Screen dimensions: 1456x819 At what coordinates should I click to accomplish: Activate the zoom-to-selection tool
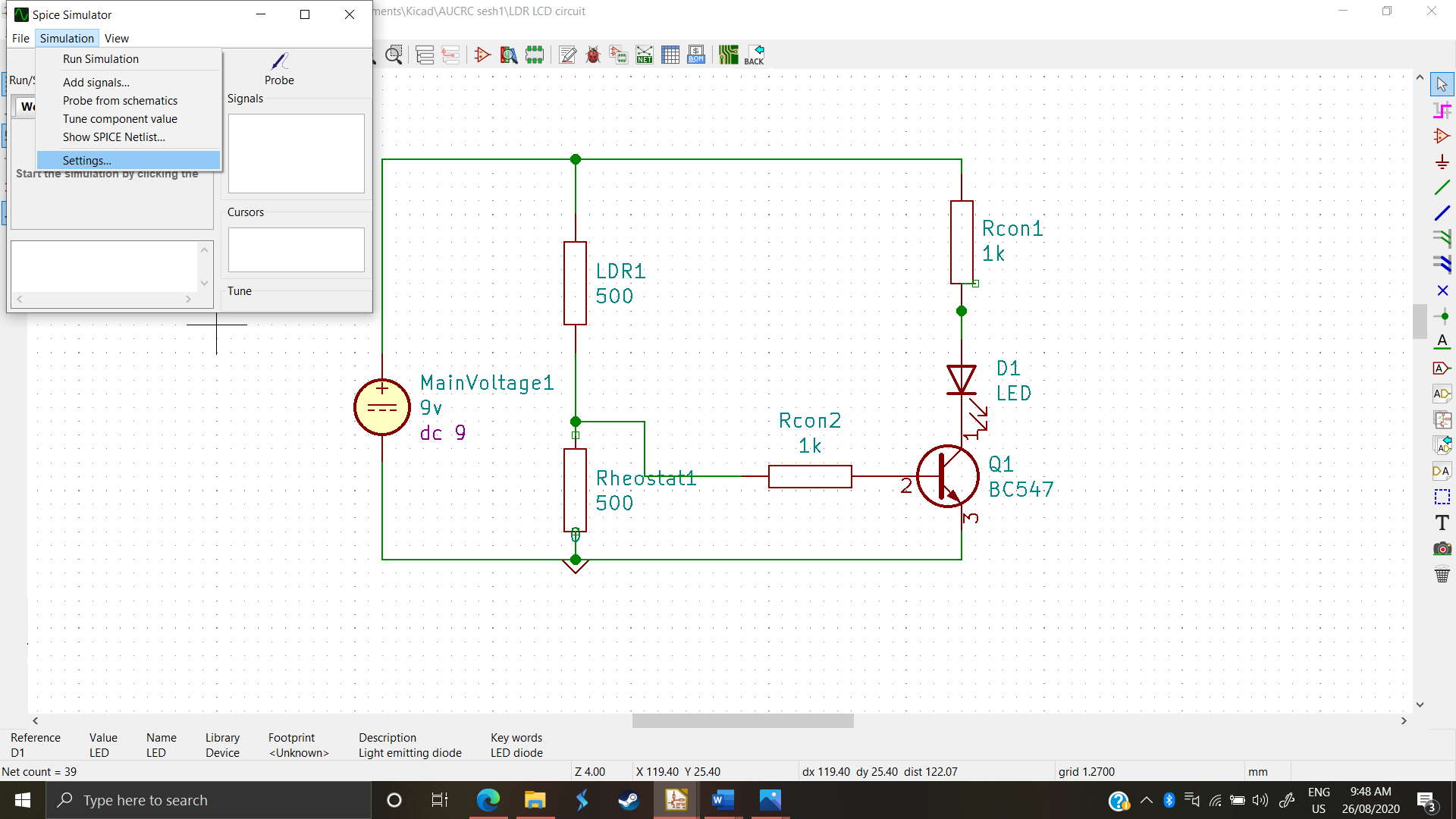394,55
